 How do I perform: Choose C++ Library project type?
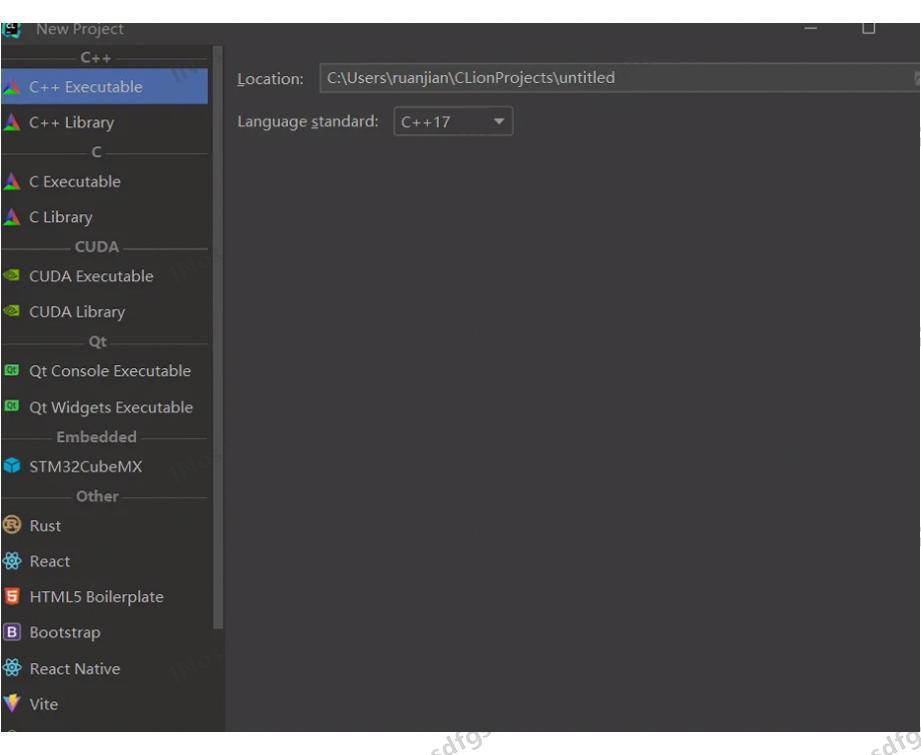pos(105,122)
